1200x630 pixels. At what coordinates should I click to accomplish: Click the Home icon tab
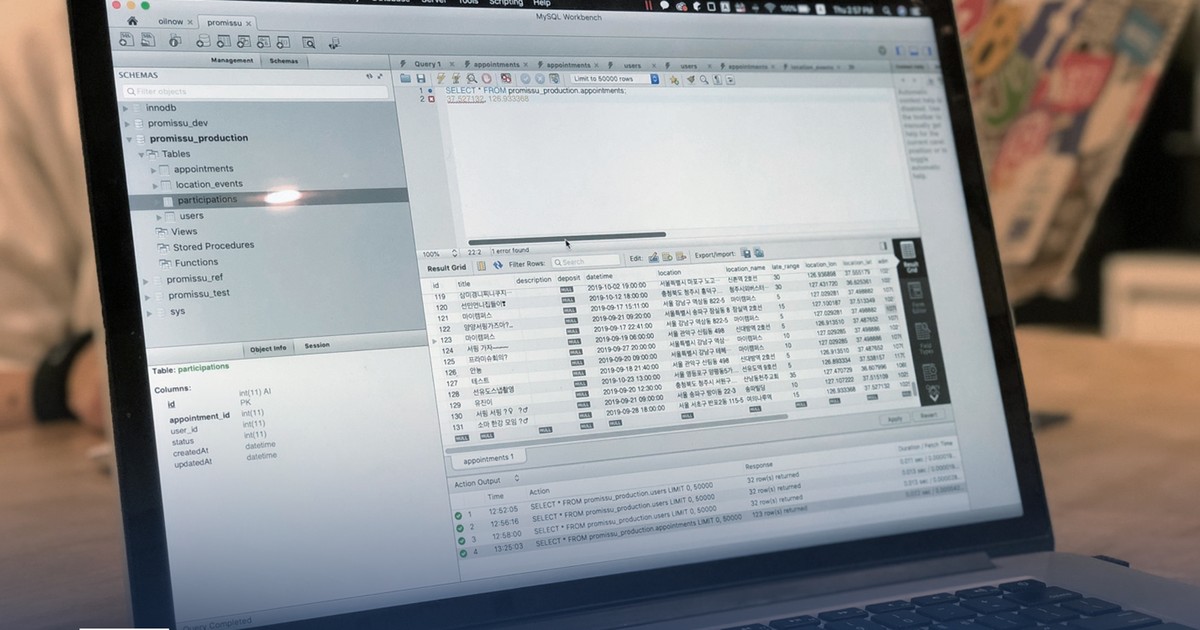(x=133, y=20)
